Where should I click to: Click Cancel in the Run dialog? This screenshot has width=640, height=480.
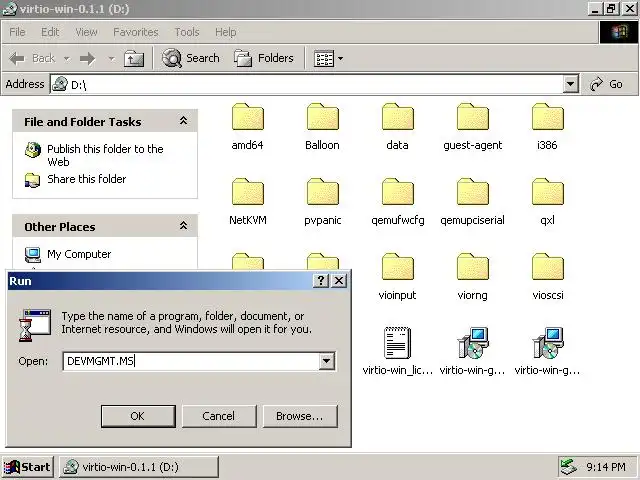[x=219, y=416]
